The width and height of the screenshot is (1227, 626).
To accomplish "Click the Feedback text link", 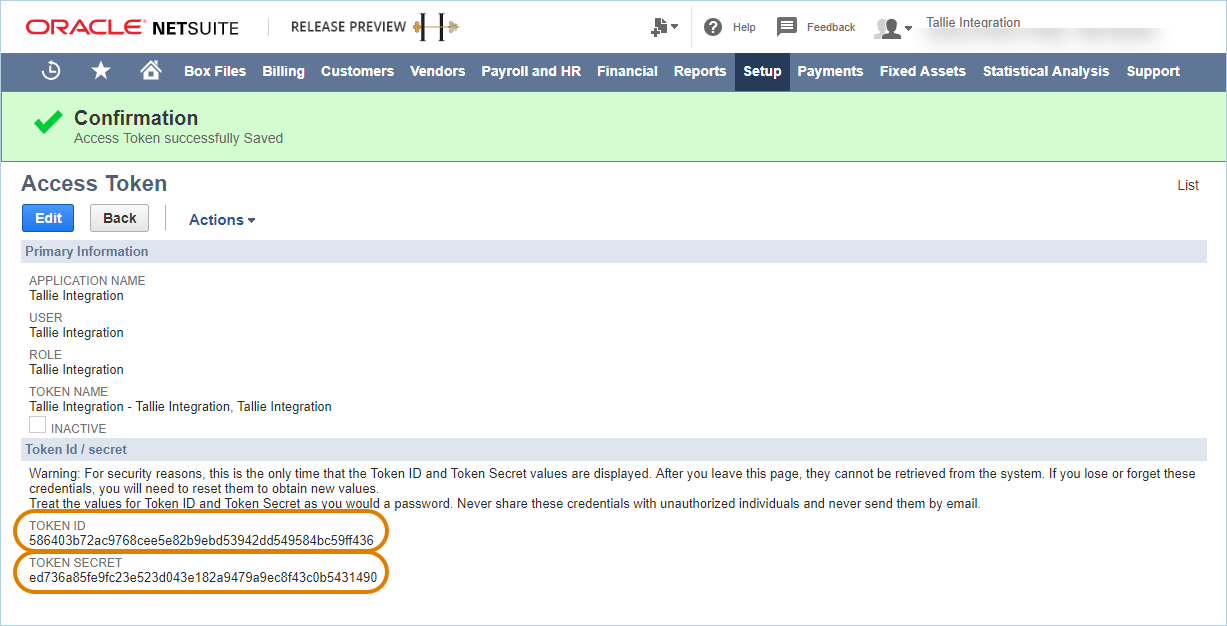I will click(x=831, y=27).
